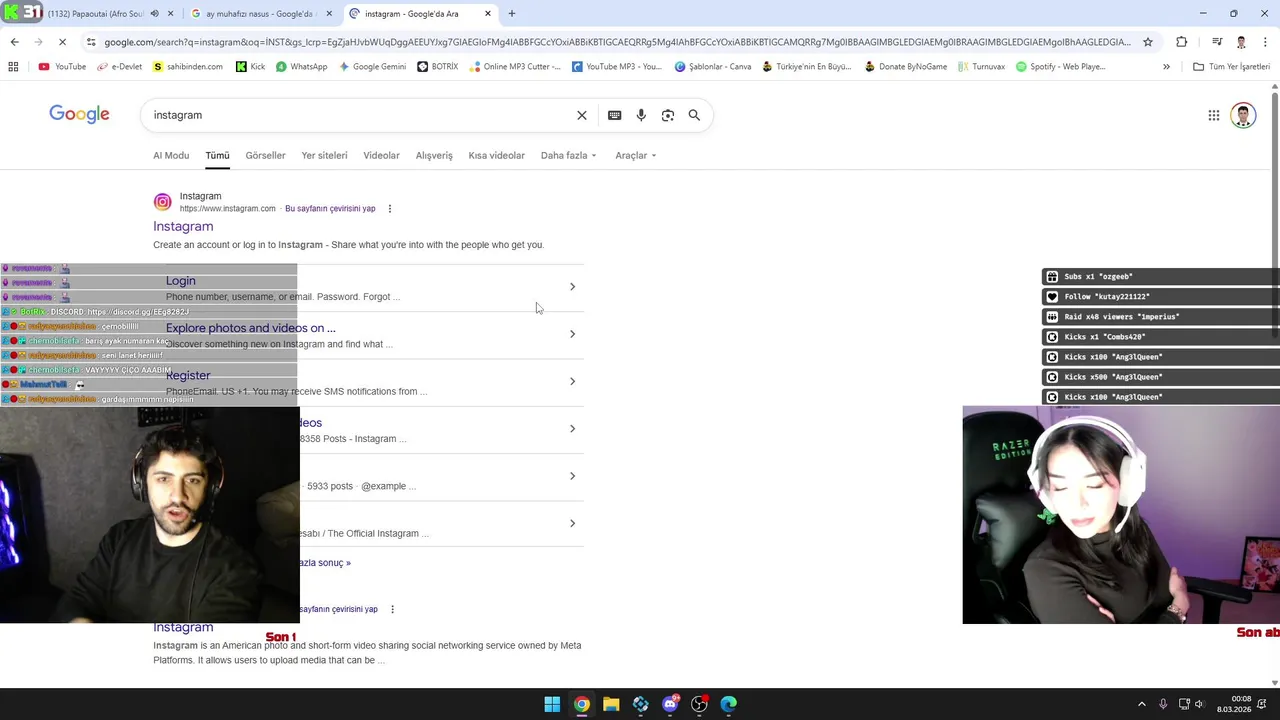This screenshot has width=1280, height=720.
Task: Expand the Explore photos and videos chevron
Action: pos(572,334)
